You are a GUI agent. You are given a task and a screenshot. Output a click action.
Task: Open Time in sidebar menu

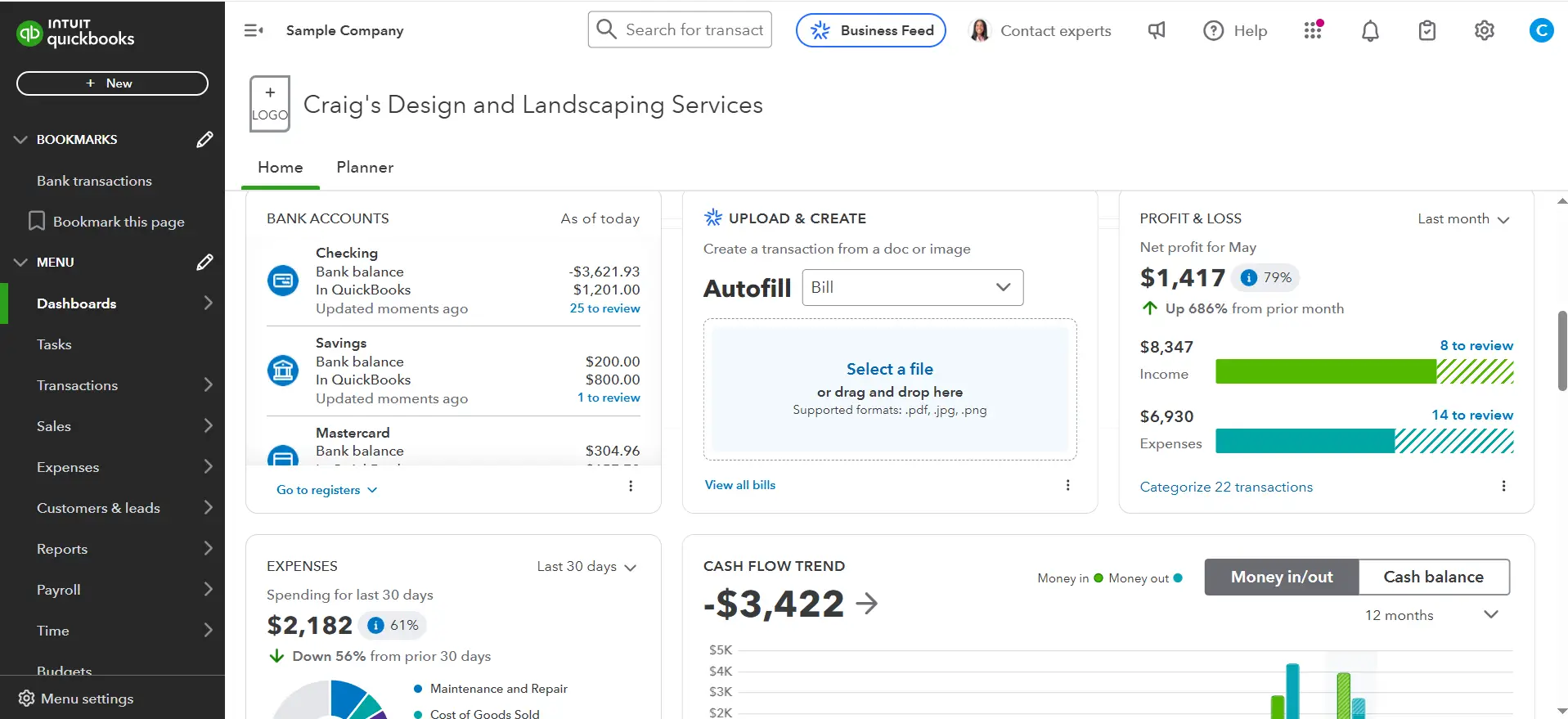[x=52, y=631]
